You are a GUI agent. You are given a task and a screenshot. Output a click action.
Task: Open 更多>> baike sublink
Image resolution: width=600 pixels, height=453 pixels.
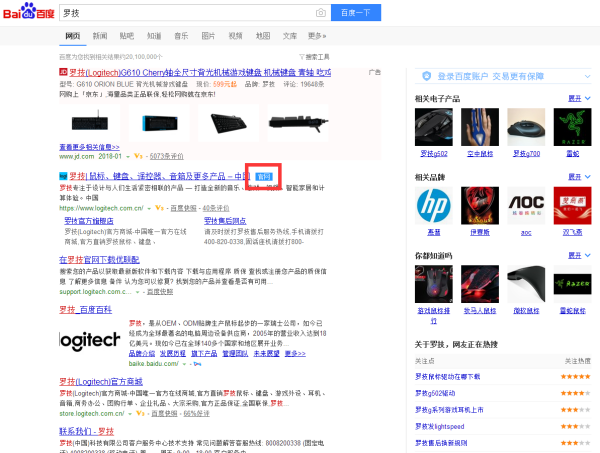295,354
